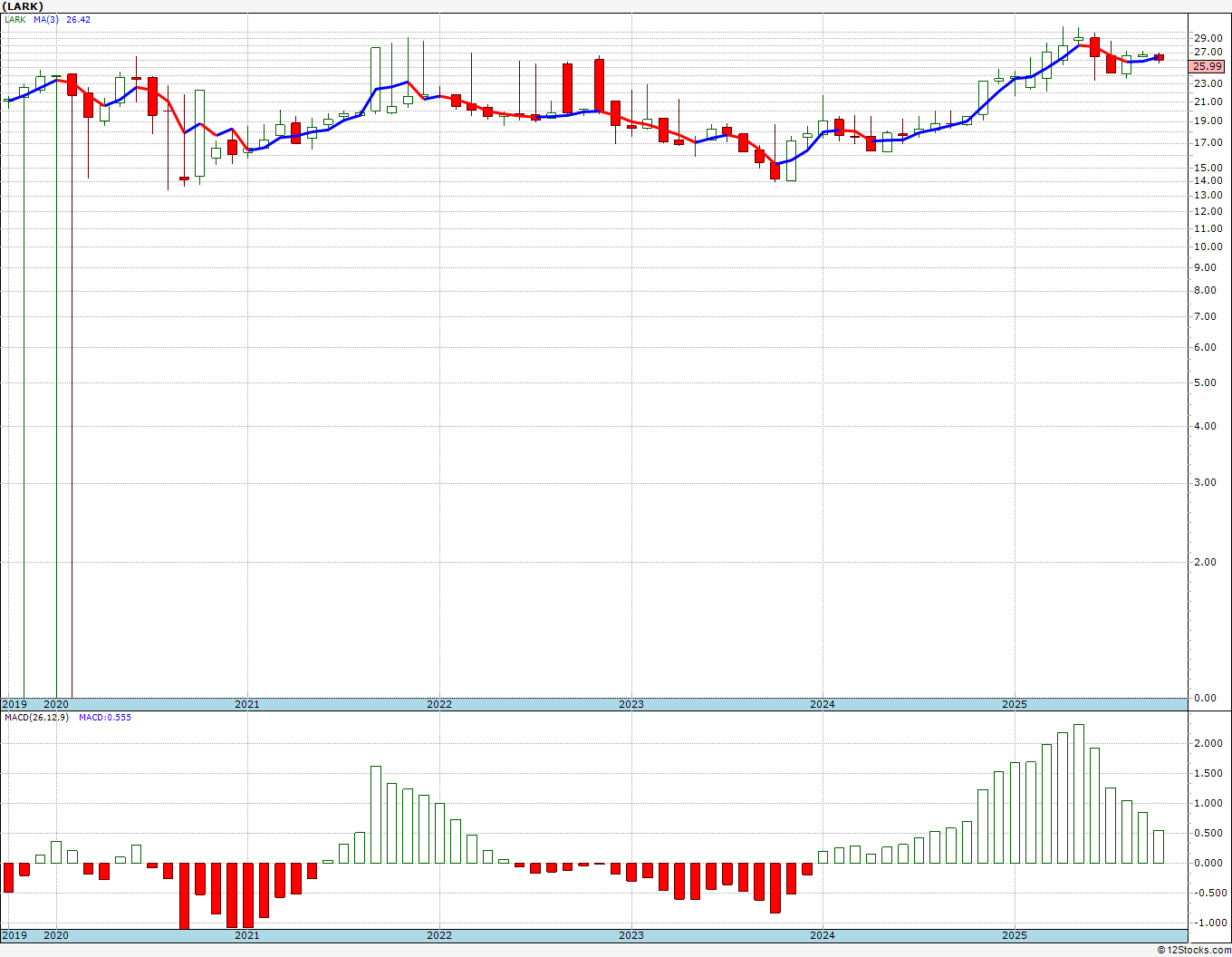Select the 1.000 MACD axis value

click(x=1210, y=803)
